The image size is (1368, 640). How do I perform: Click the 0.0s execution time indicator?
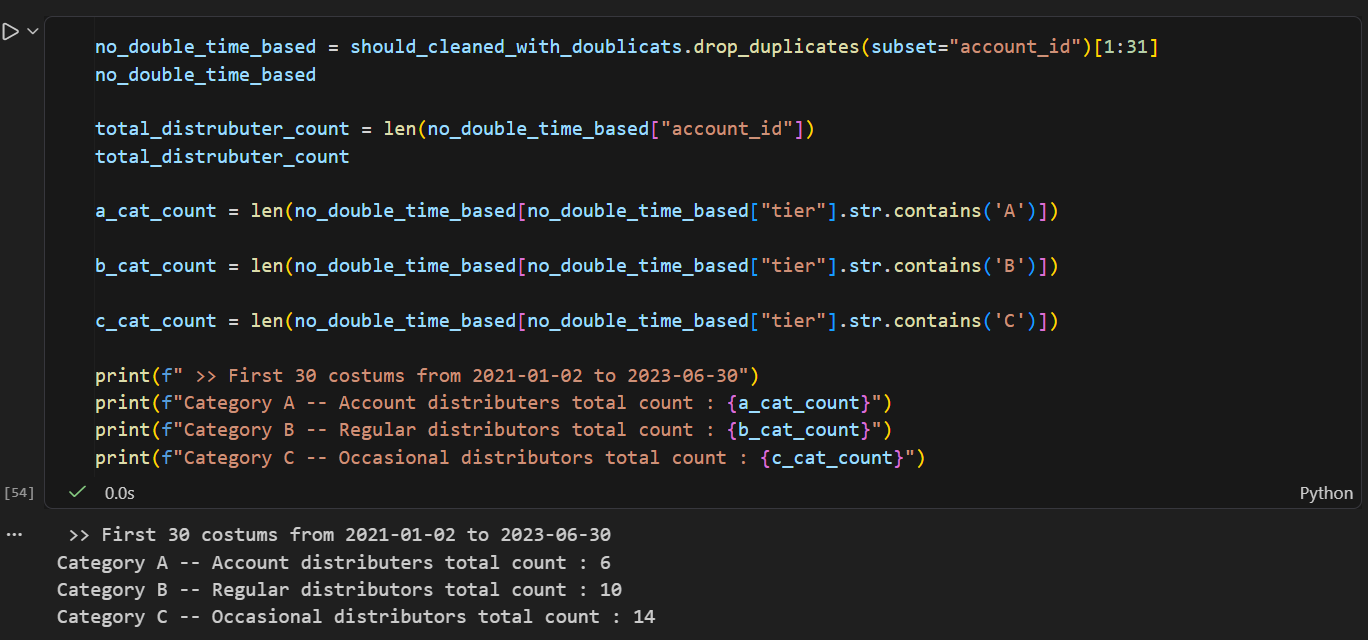point(120,493)
